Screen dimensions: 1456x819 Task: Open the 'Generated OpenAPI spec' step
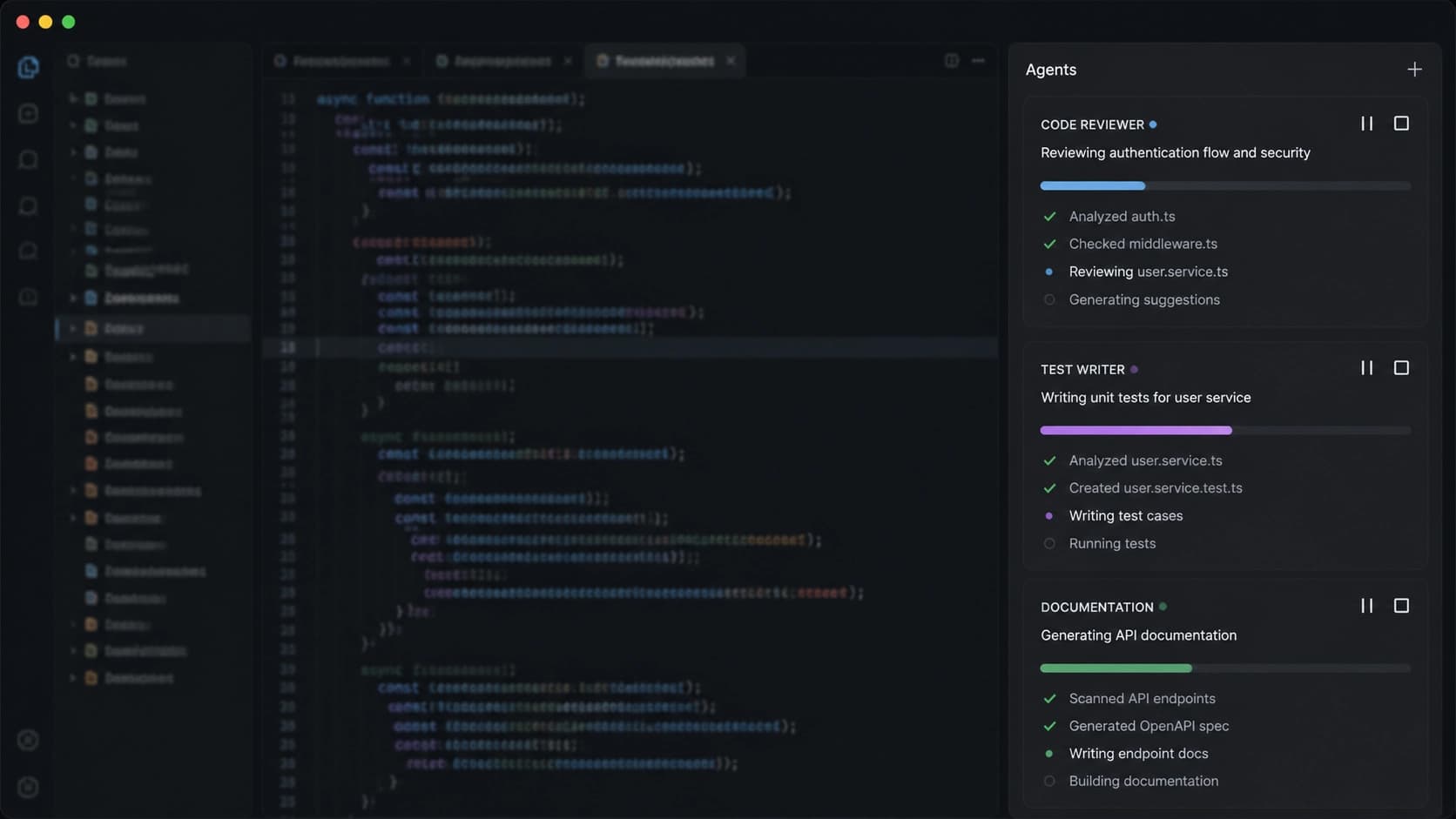pos(1149,726)
